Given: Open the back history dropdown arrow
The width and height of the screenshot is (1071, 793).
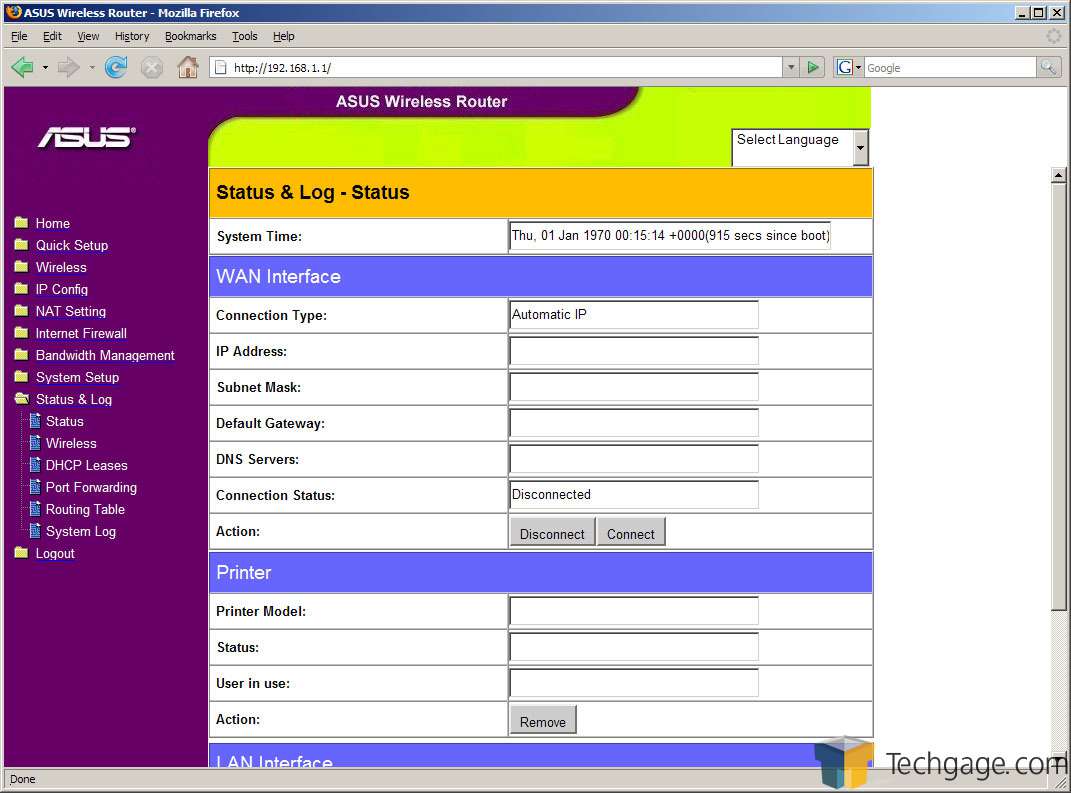Looking at the screenshot, I should [45, 68].
